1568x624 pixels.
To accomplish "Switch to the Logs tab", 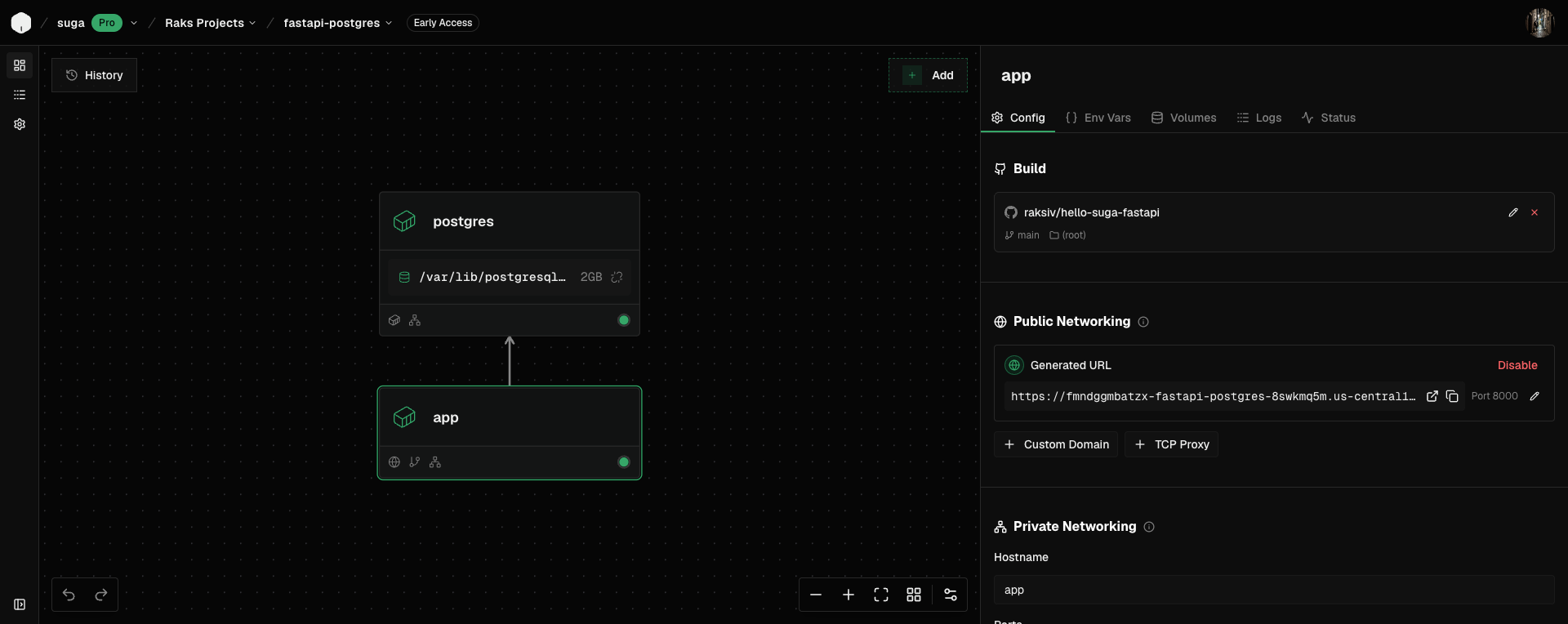I will point(1259,118).
